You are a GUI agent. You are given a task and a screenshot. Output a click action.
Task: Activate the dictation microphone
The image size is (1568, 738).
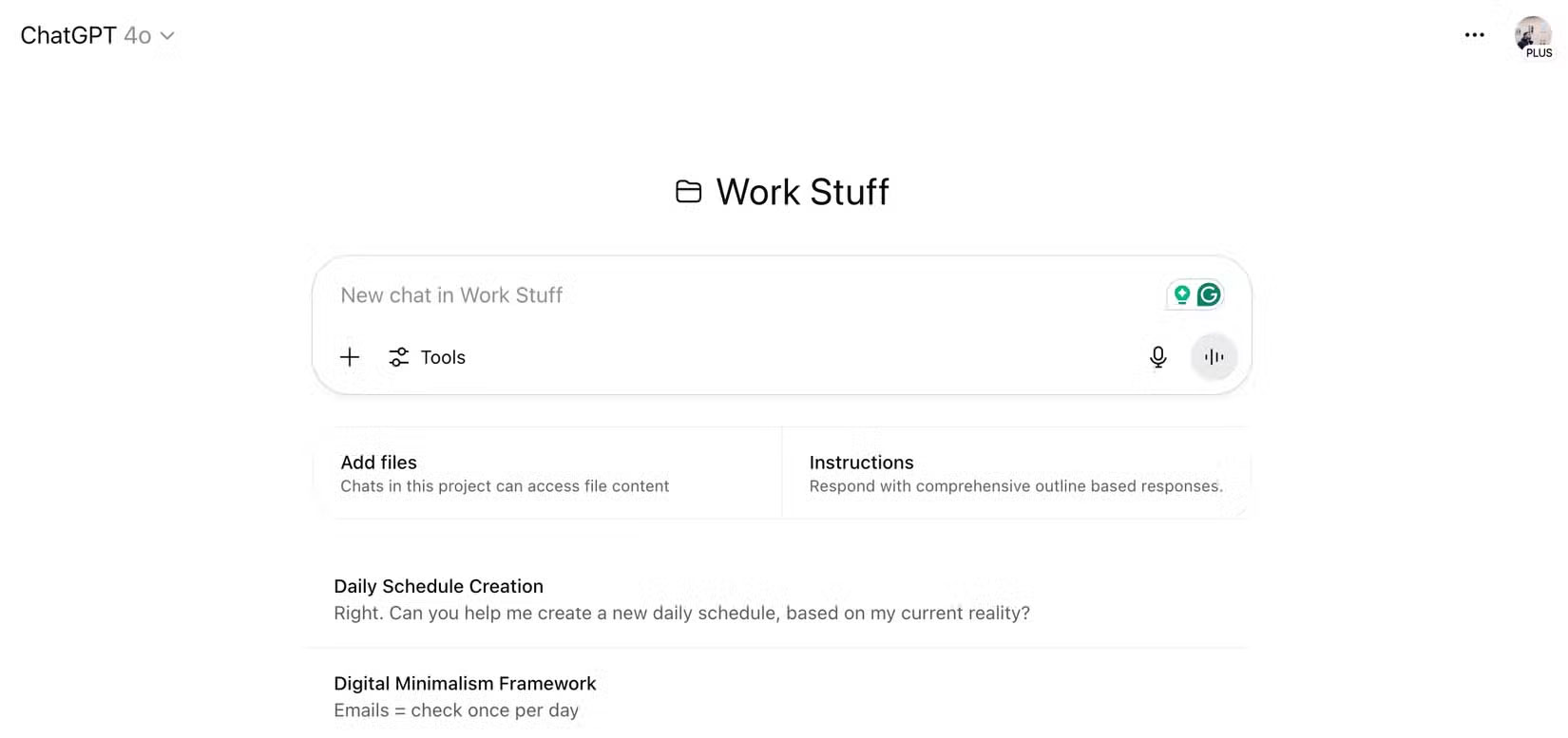tap(1157, 357)
